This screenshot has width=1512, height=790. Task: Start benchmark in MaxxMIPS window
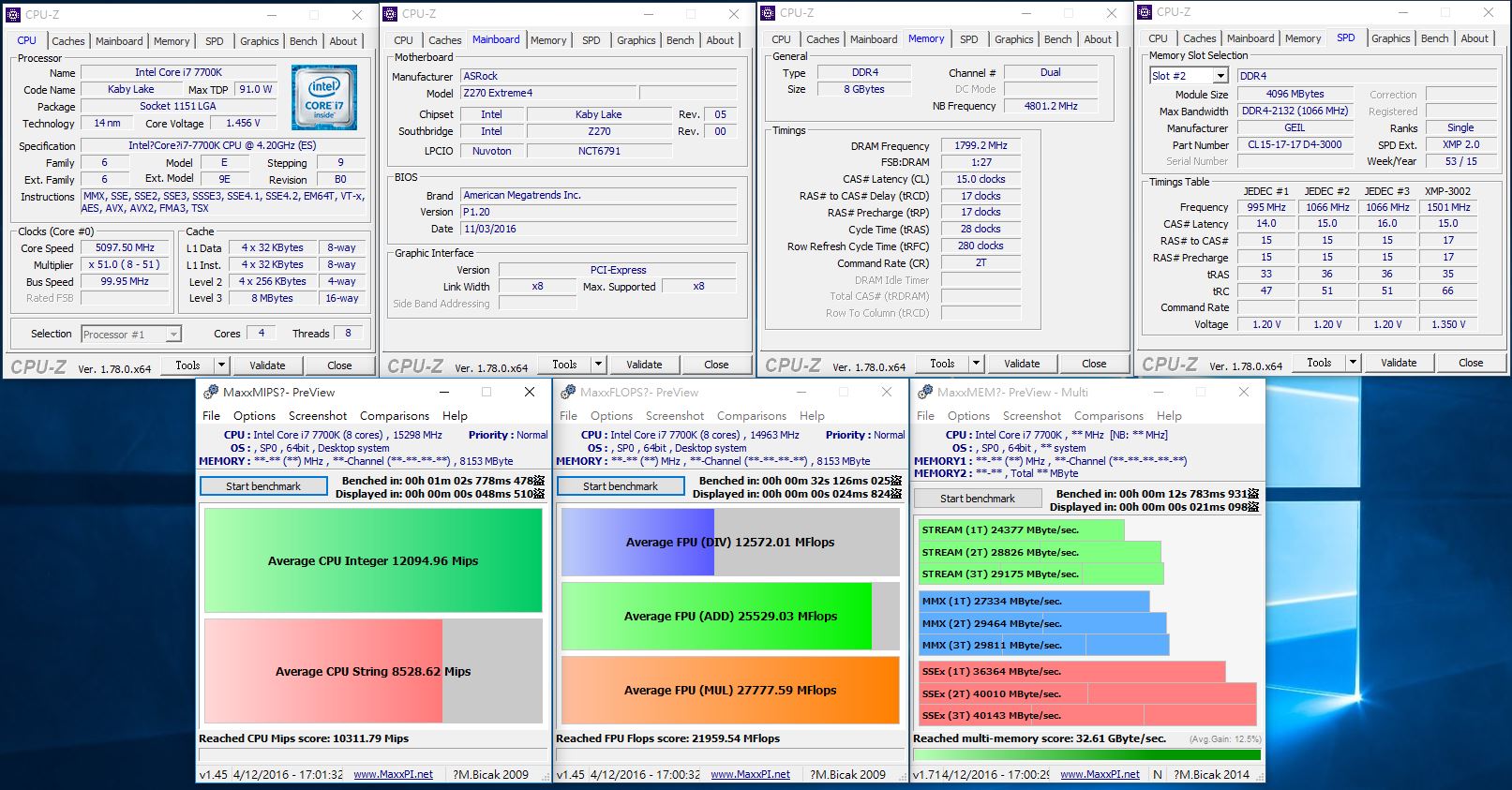click(263, 486)
